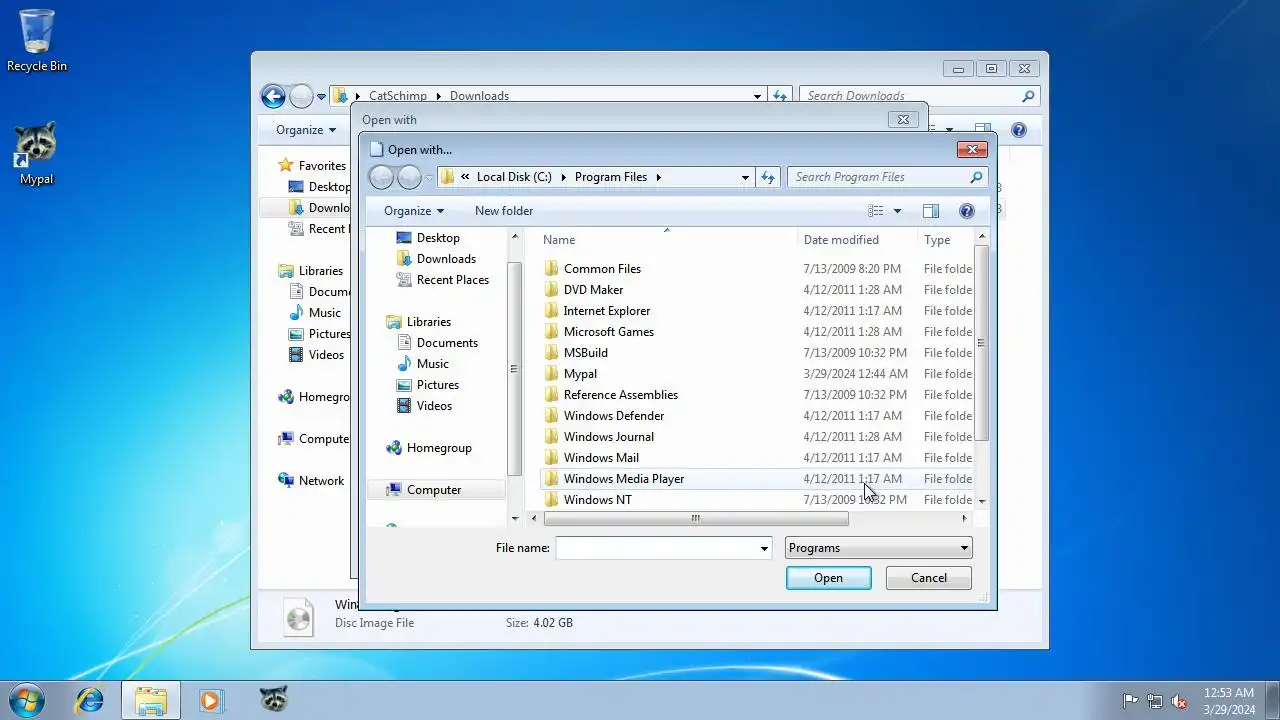Select Videos library in dialog sidebar

click(x=434, y=406)
